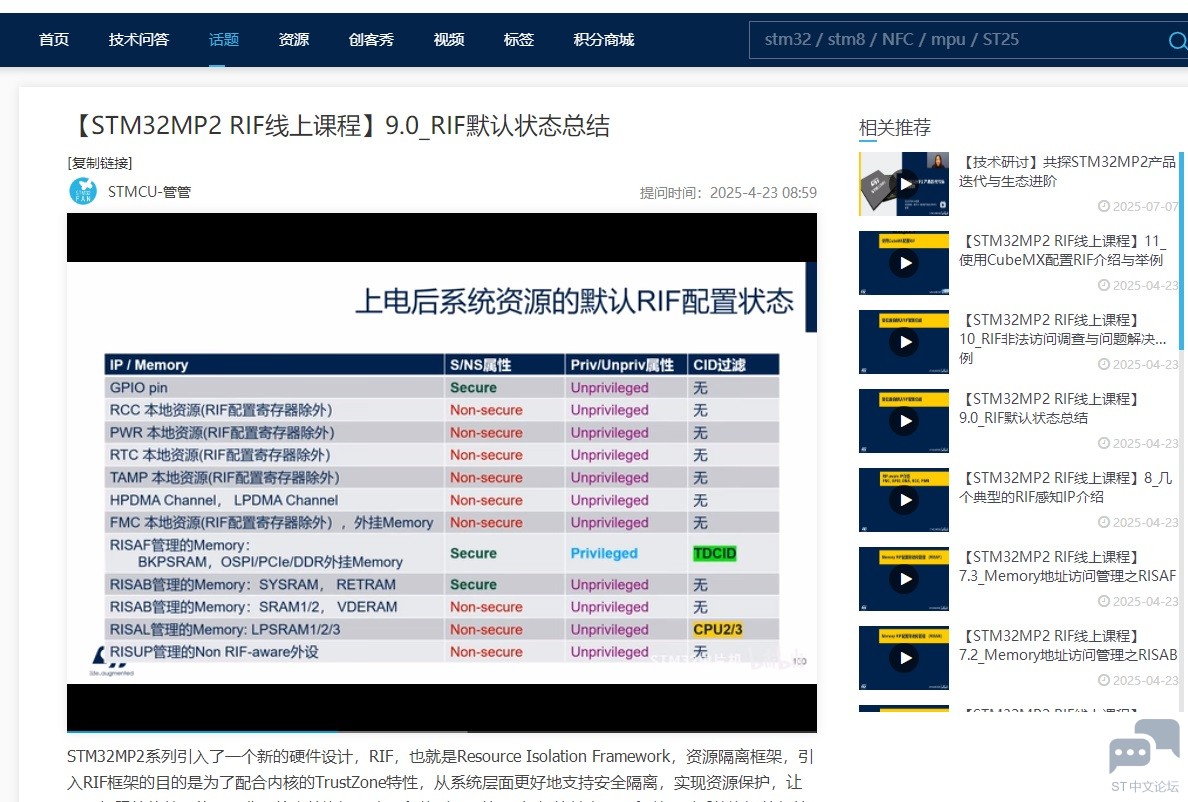Open the 标签 tags page
1188x802 pixels.
point(519,39)
